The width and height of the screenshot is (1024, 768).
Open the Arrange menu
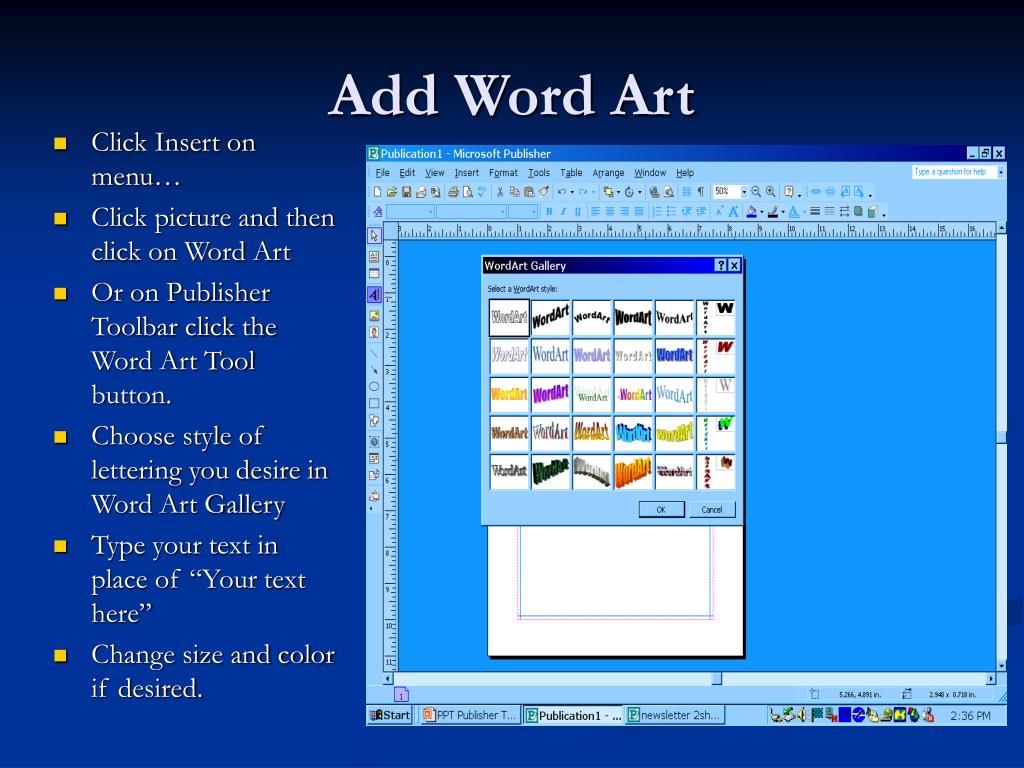click(608, 172)
